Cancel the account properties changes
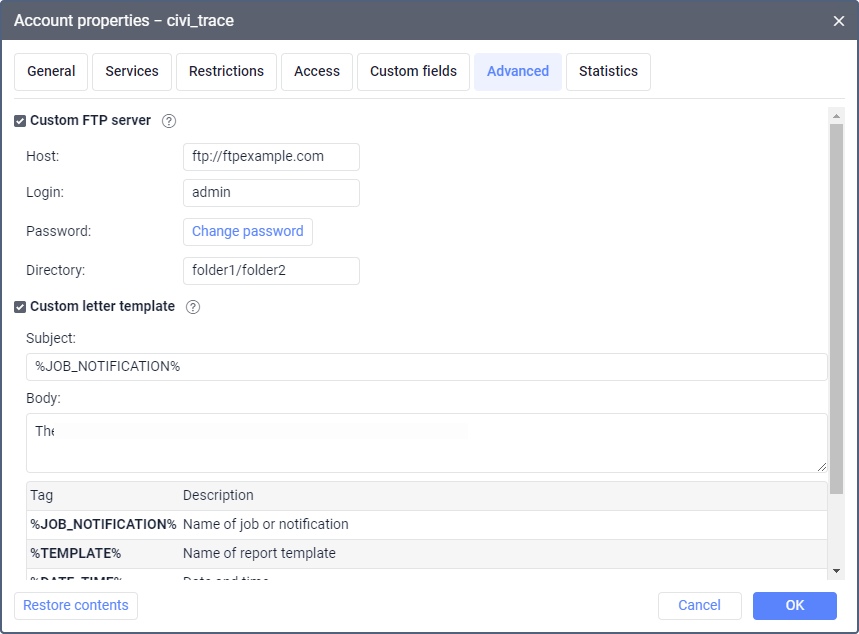 point(699,605)
